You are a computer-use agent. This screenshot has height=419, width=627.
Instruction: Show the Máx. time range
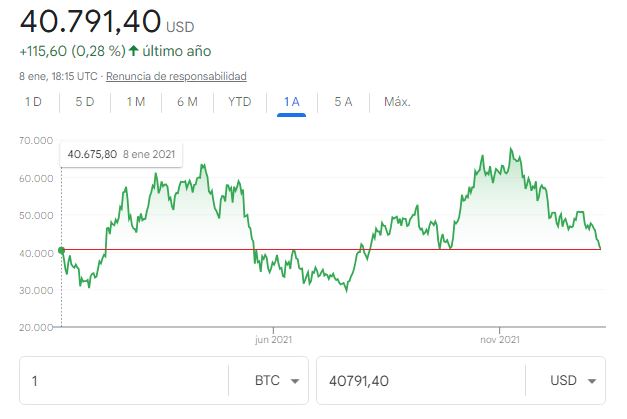(397, 102)
